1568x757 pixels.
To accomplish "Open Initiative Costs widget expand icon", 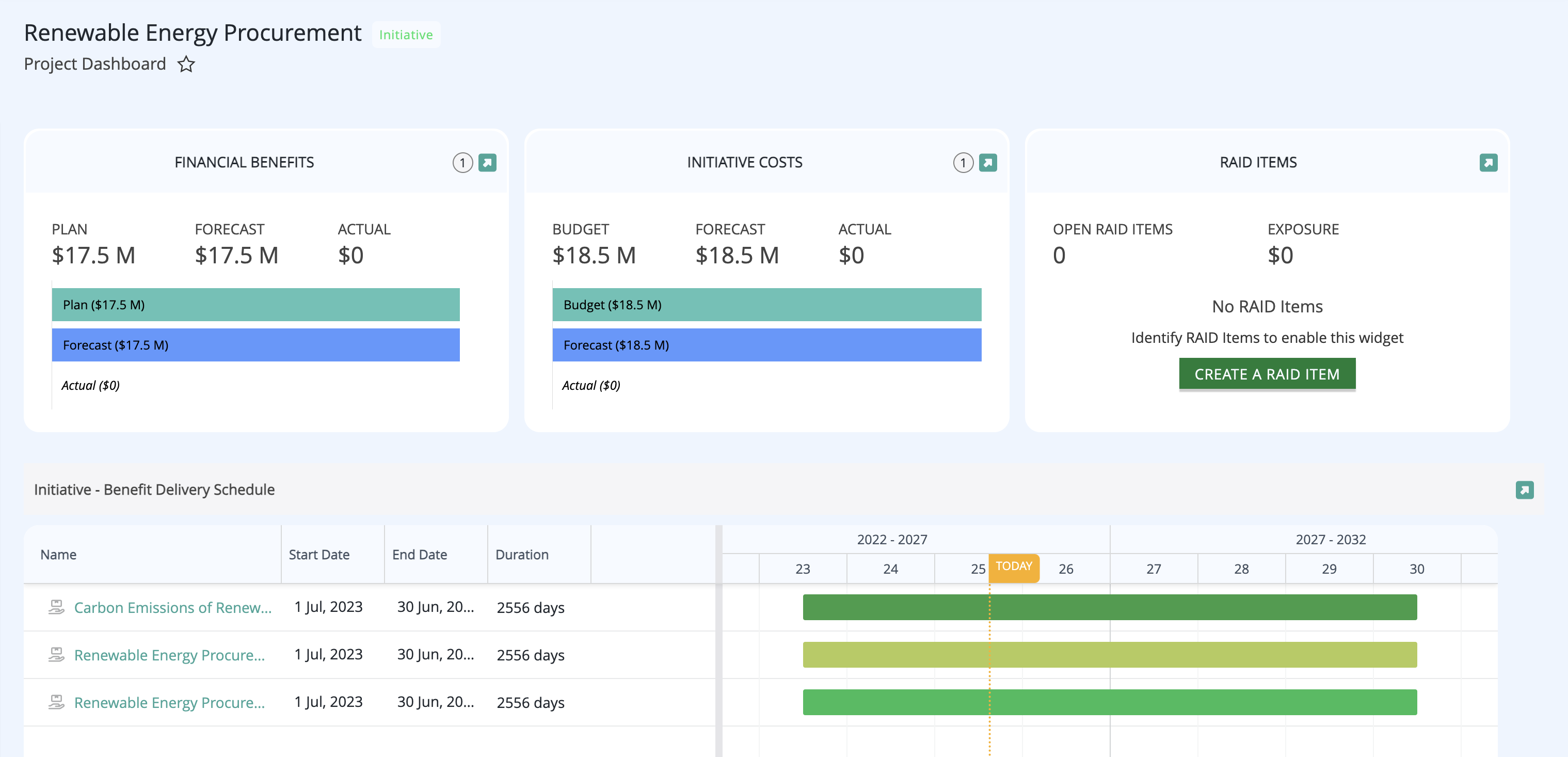I will point(988,163).
